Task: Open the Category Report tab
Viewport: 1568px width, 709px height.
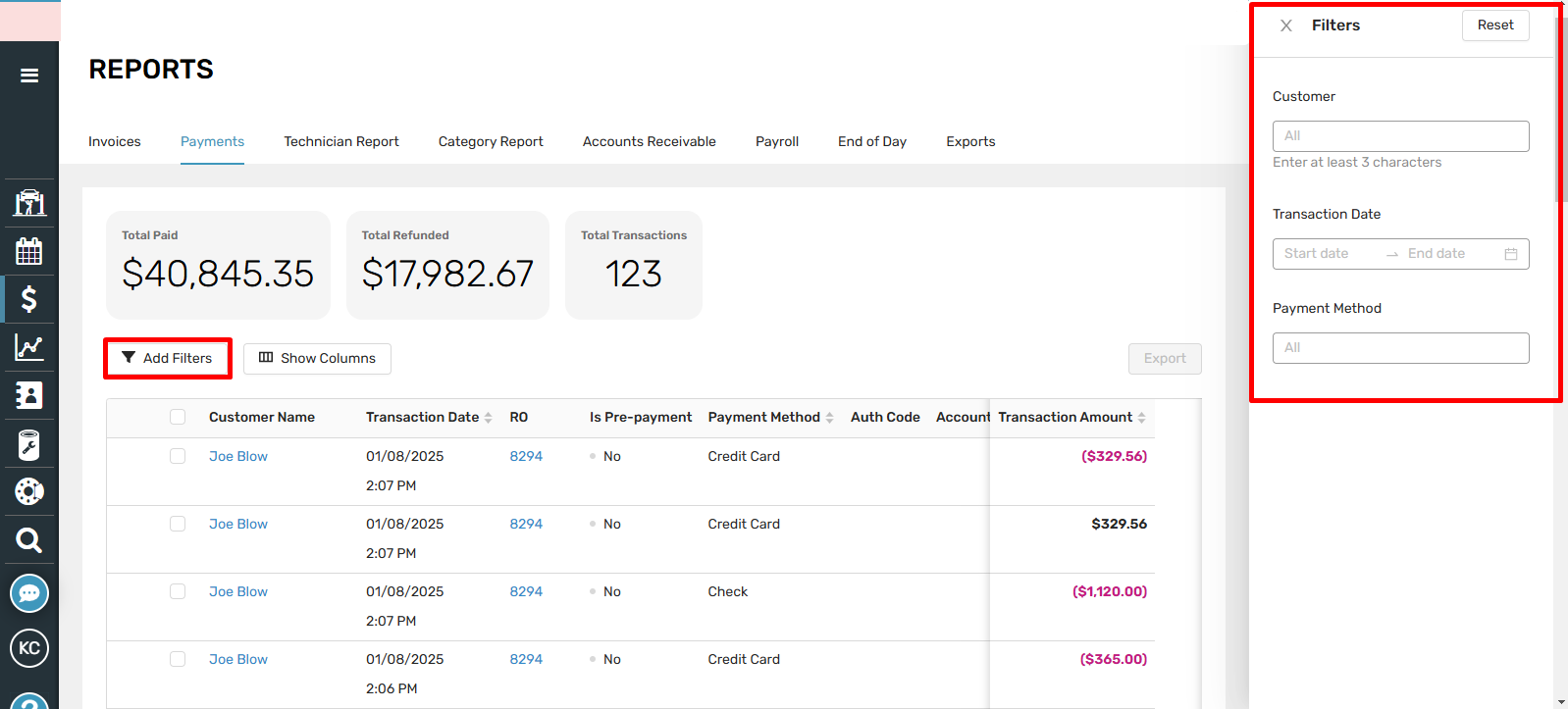Action: [x=491, y=141]
